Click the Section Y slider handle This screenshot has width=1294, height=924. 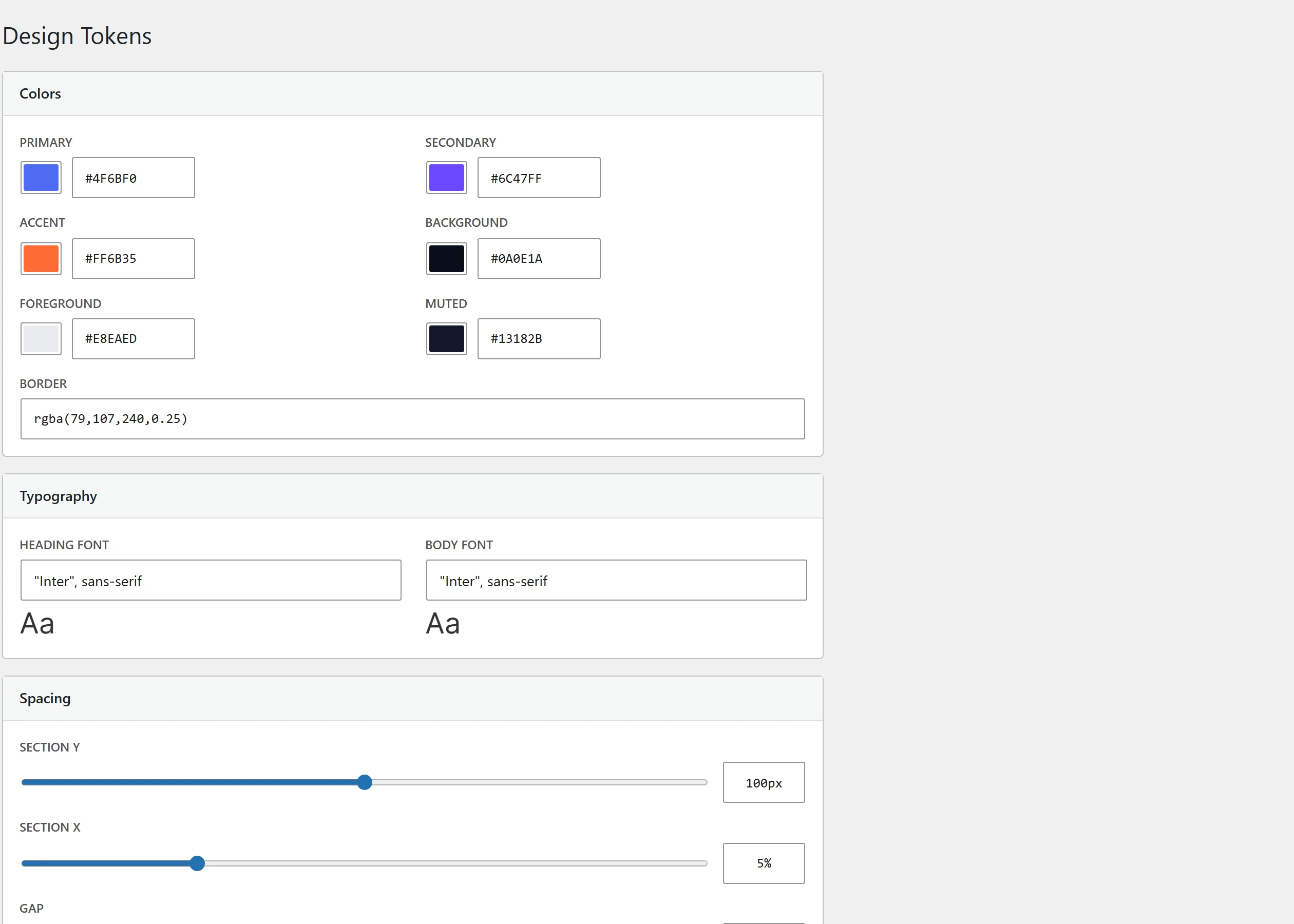365,782
